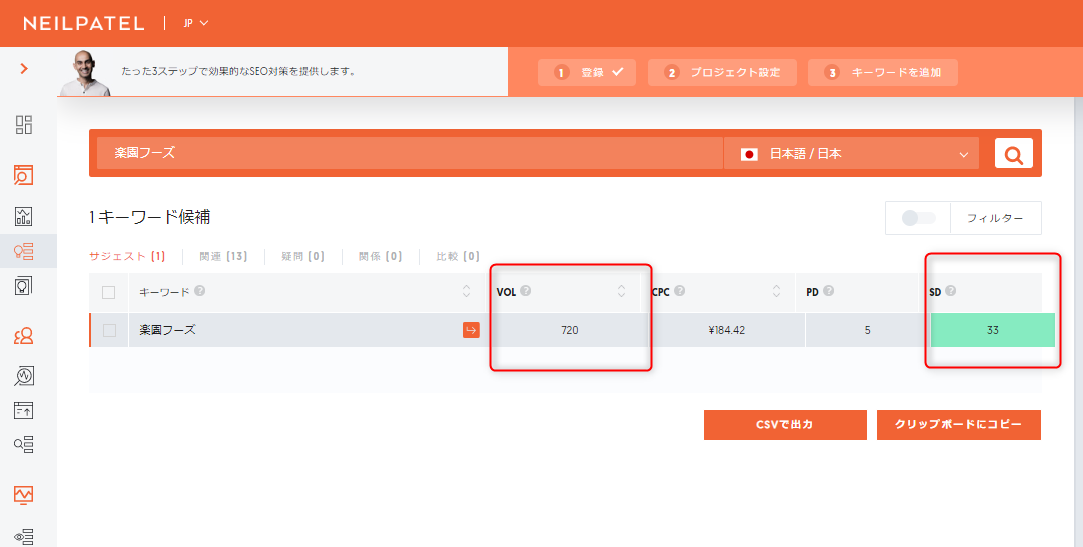The width and height of the screenshot is (1083, 547).
Task: Click the step 1 登録 button
Action: click(x=587, y=73)
